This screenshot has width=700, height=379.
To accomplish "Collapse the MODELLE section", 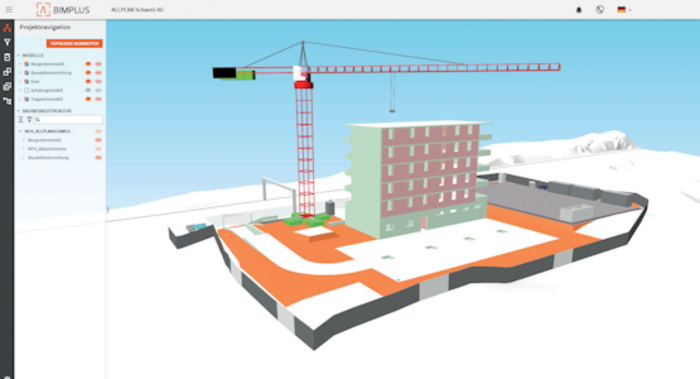I will click(x=19, y=55).
